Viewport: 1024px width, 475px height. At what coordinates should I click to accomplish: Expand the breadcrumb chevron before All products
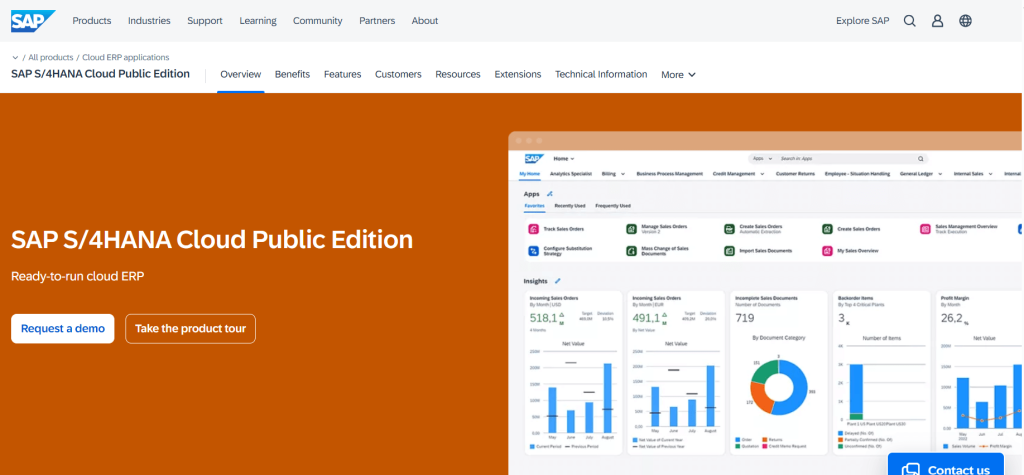pyautogui.click(x=14, y=57)
